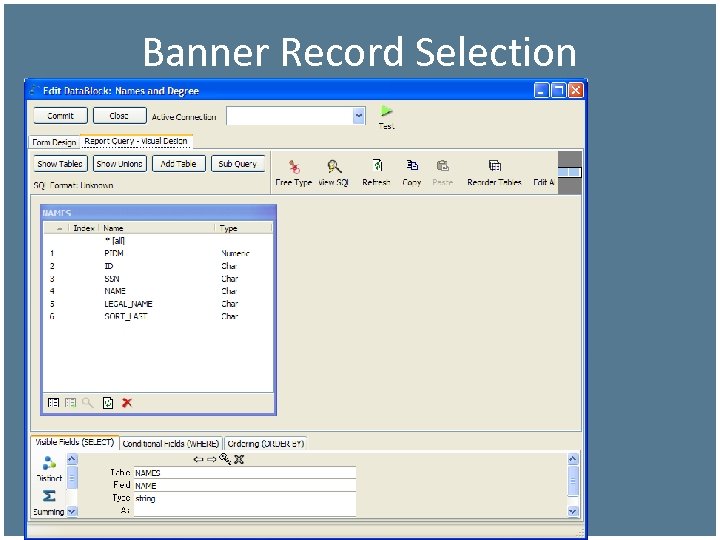
Task: Click the black X icon above Table field
Action: [x=239, y=459]
